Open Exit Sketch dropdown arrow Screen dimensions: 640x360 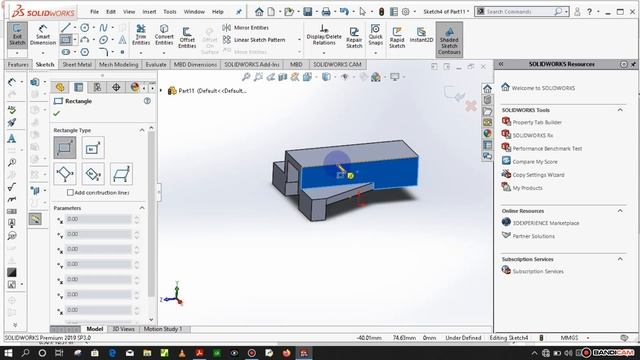17,53
